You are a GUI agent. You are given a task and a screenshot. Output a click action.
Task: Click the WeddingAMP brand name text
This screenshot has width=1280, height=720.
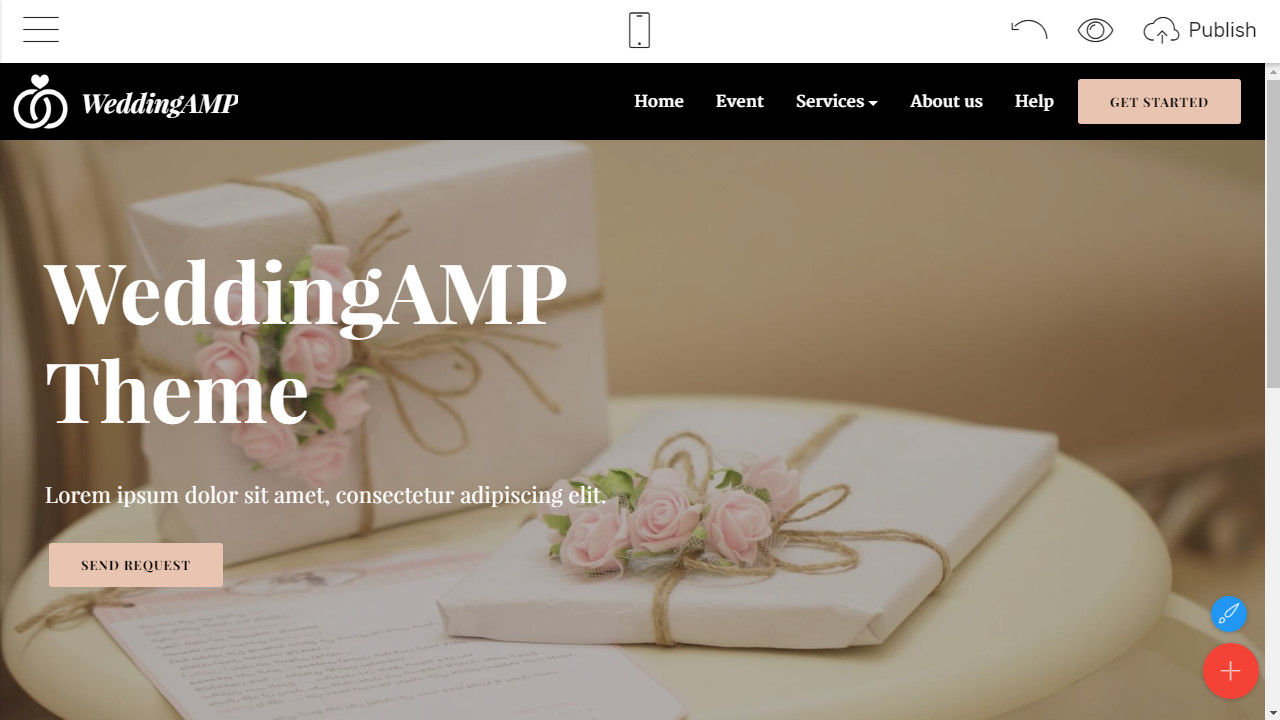[160, 103]
